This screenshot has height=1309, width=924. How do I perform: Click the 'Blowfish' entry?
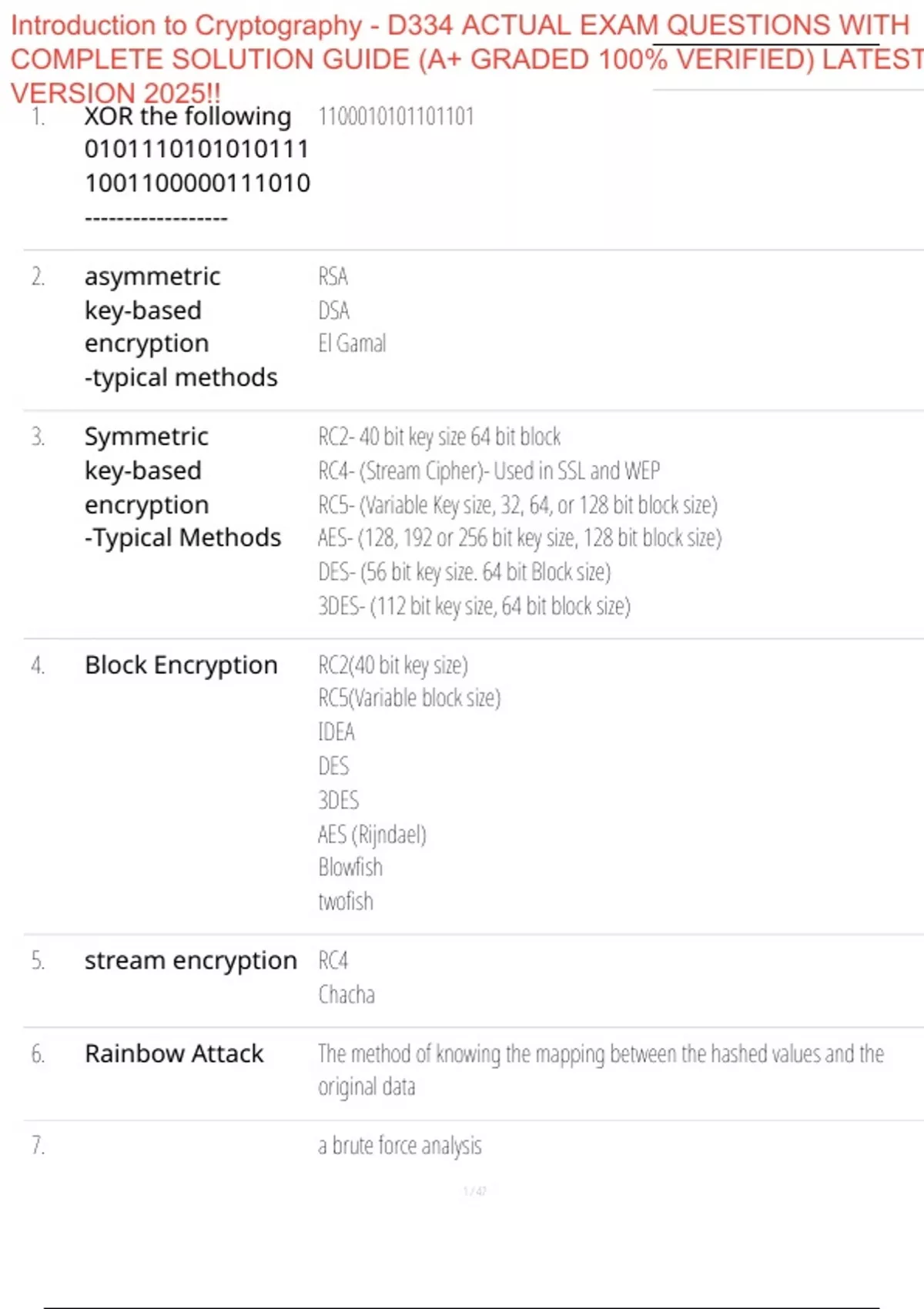tap(350, 867)
